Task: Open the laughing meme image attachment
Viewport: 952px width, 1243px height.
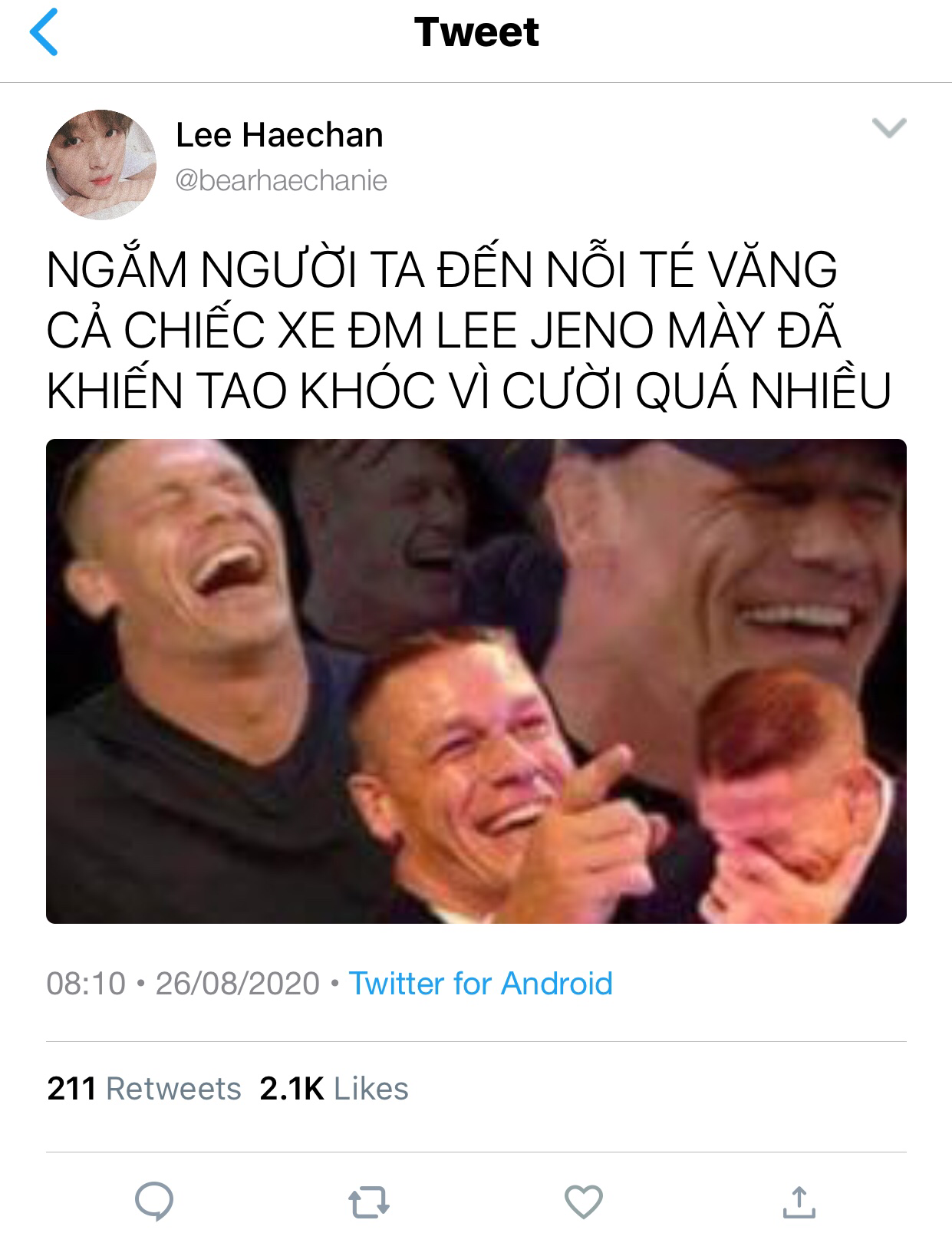Action: (x=476, y=681)
